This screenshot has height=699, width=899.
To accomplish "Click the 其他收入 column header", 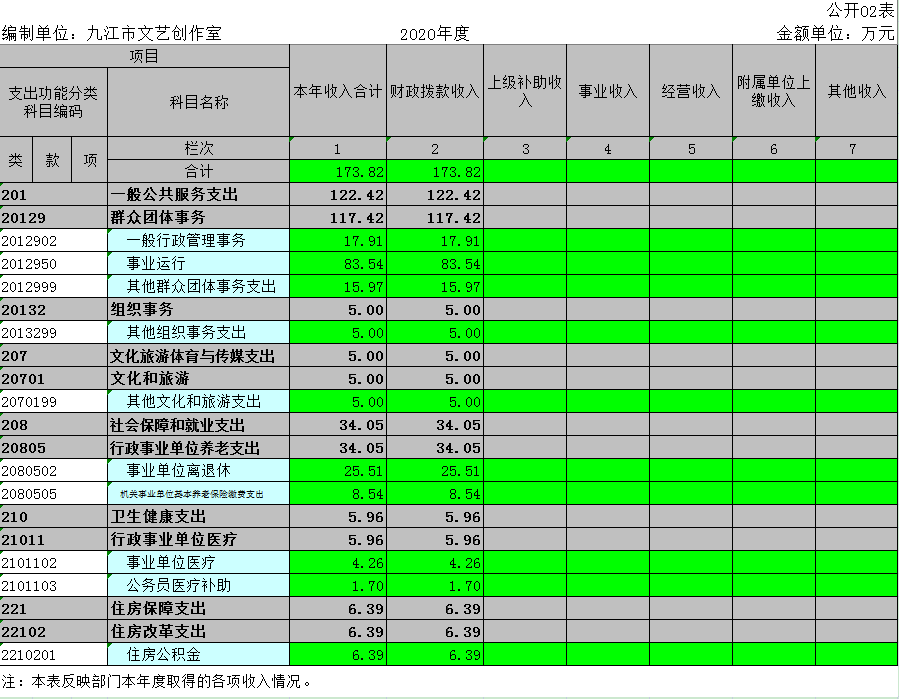I will [856, 91].
